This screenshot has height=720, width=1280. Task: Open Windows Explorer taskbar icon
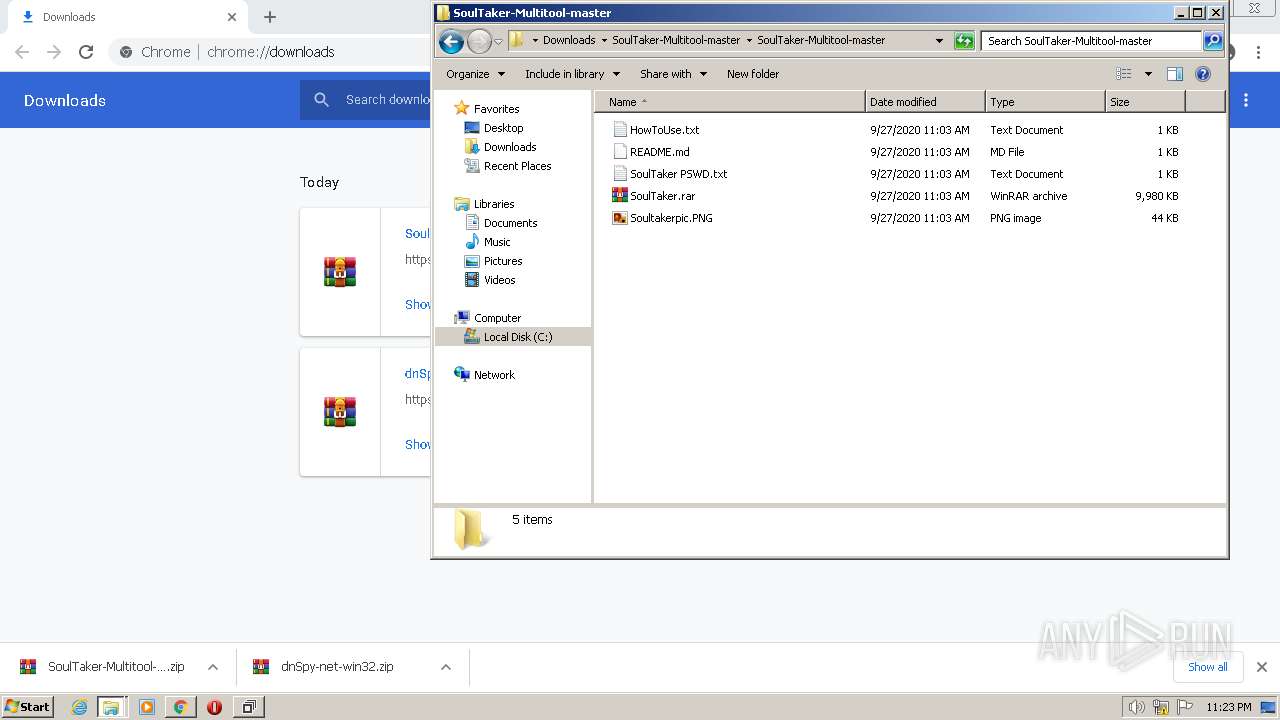click(111, 707)
